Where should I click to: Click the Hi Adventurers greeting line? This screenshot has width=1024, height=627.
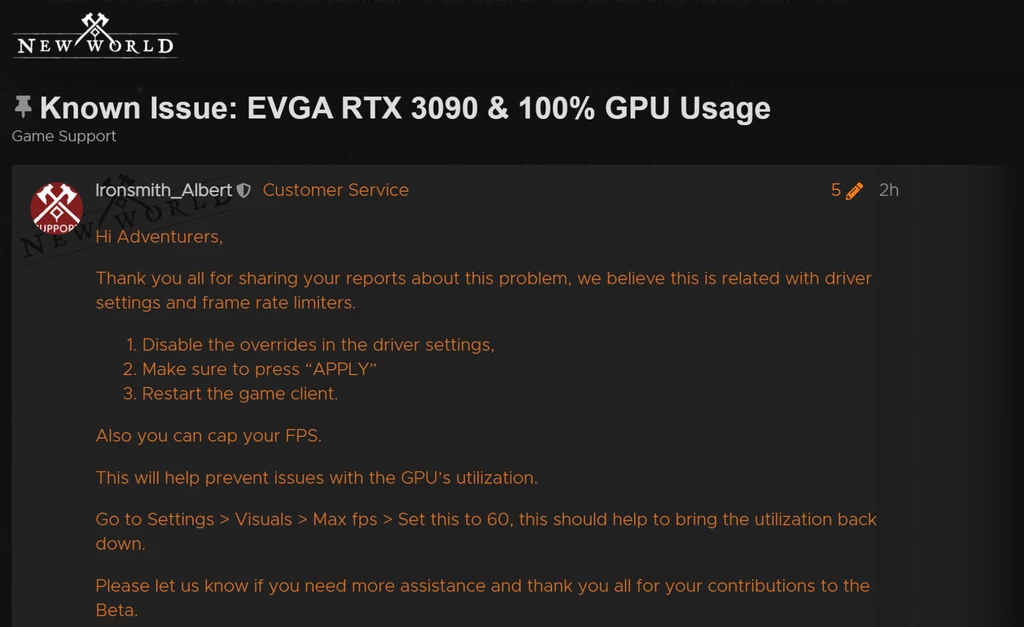point(159,236)
